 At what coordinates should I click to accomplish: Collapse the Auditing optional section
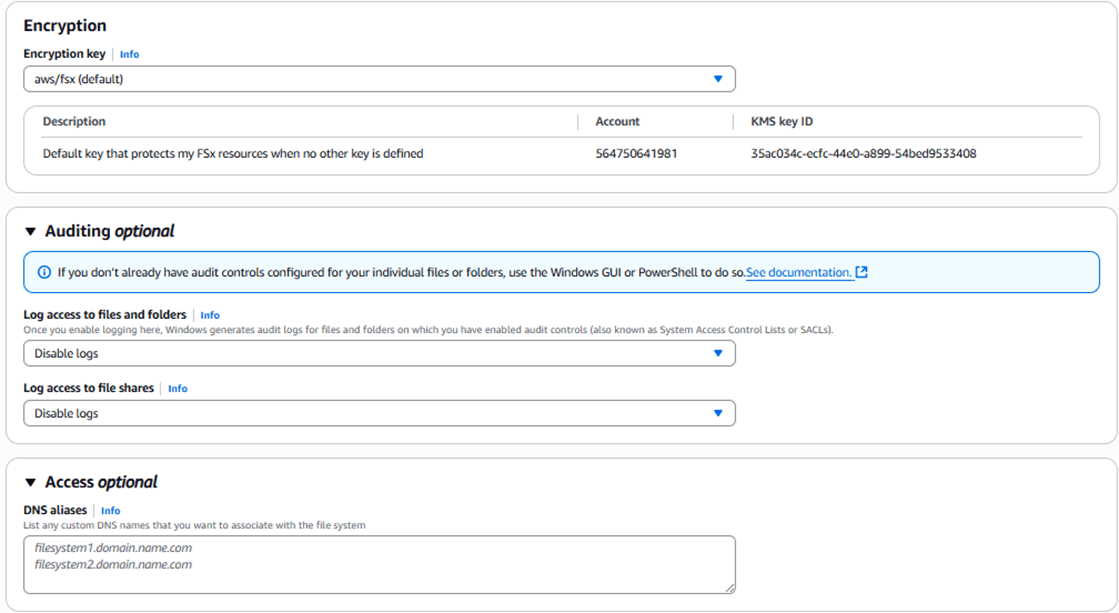coord(30,231)
